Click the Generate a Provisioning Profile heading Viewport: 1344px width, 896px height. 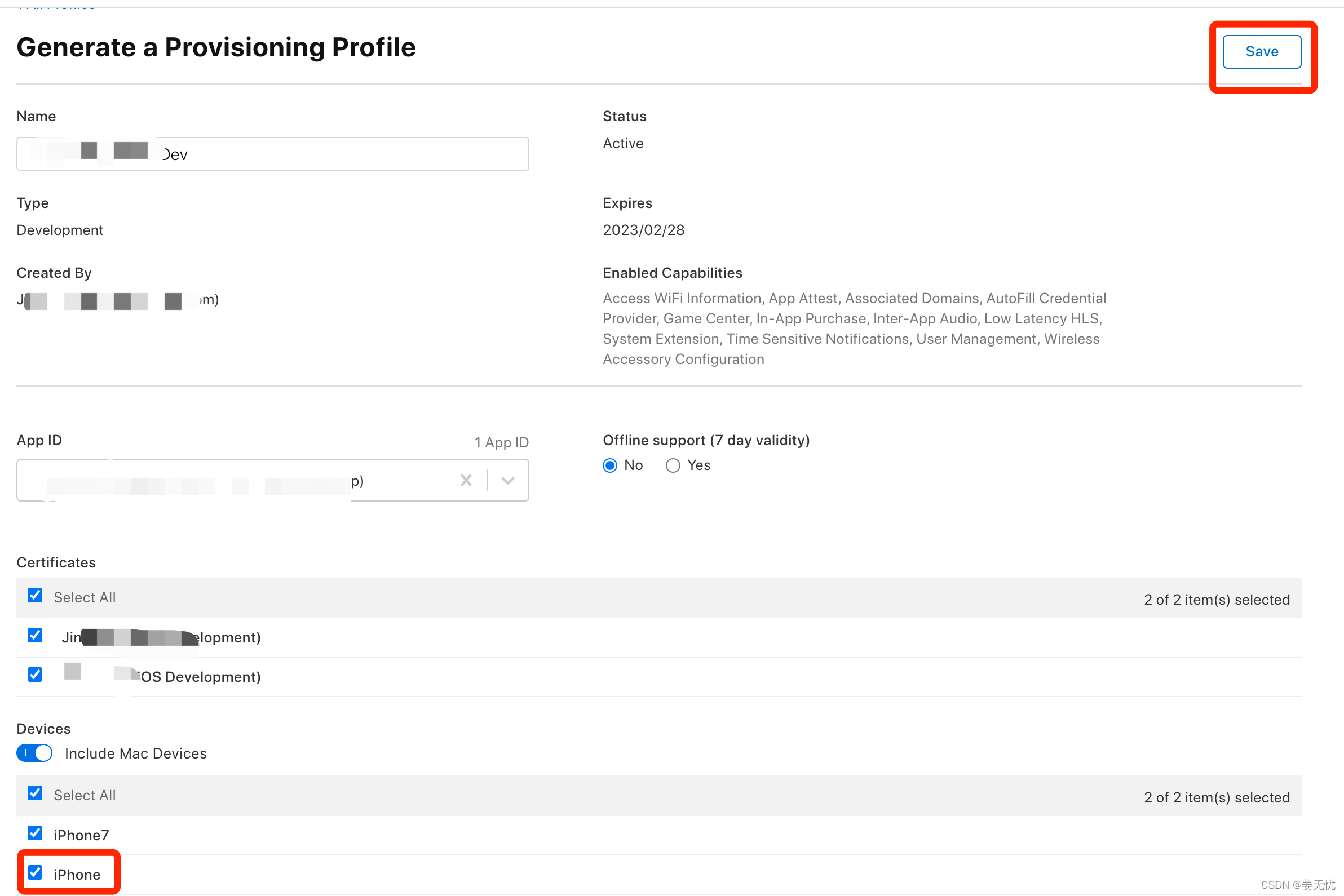216,47
